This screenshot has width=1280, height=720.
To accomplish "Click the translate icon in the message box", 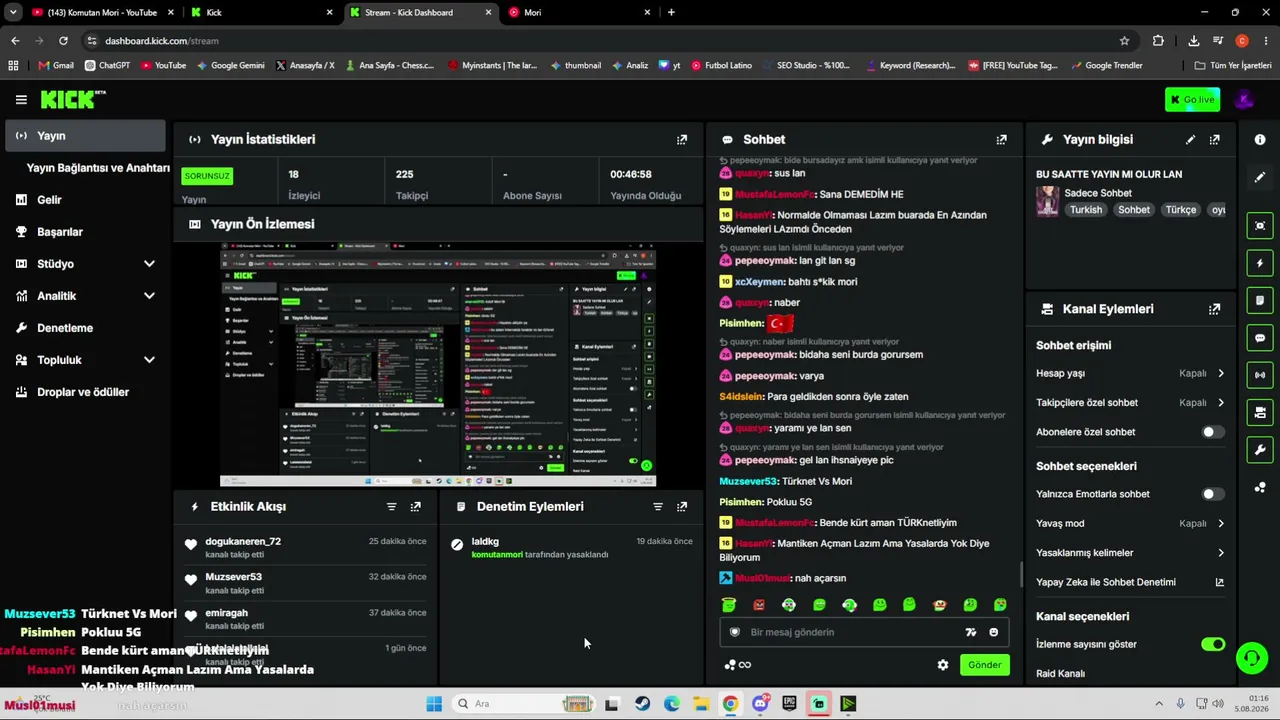I will [970, 632].
